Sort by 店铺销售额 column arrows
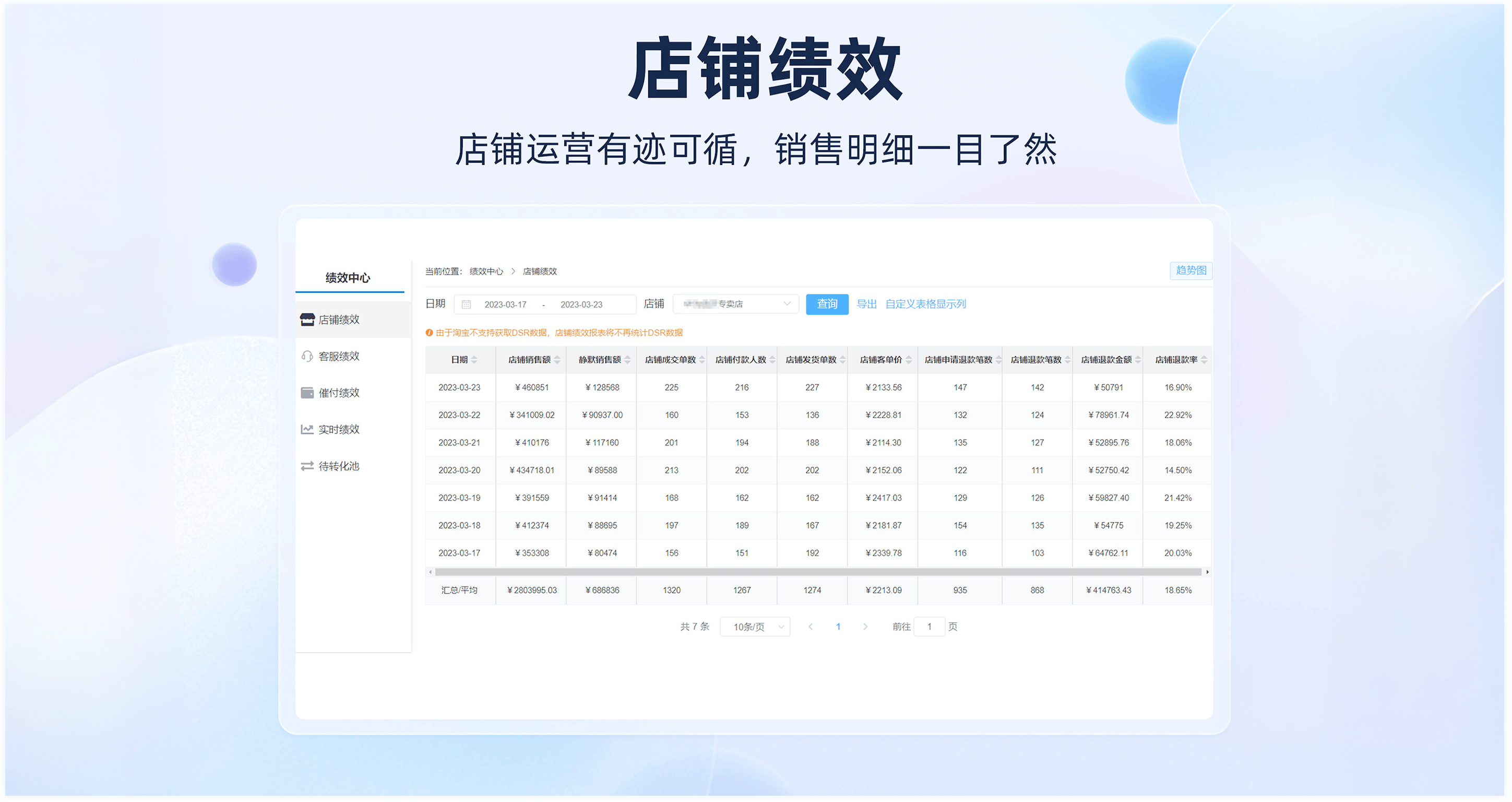This screenshot has height=802, width=1512. coord(557,360)
